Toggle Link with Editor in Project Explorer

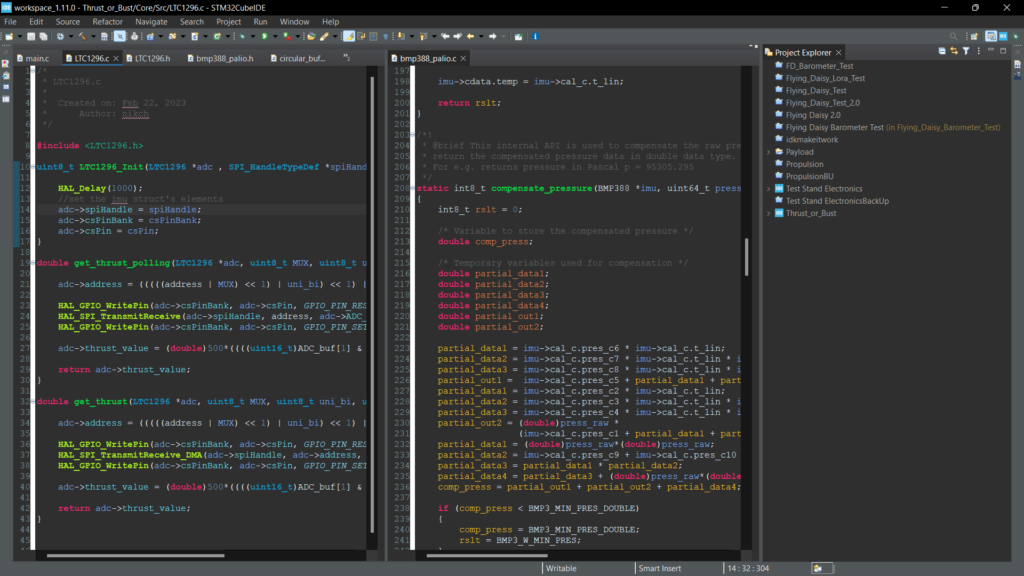(x=954, y=52)
